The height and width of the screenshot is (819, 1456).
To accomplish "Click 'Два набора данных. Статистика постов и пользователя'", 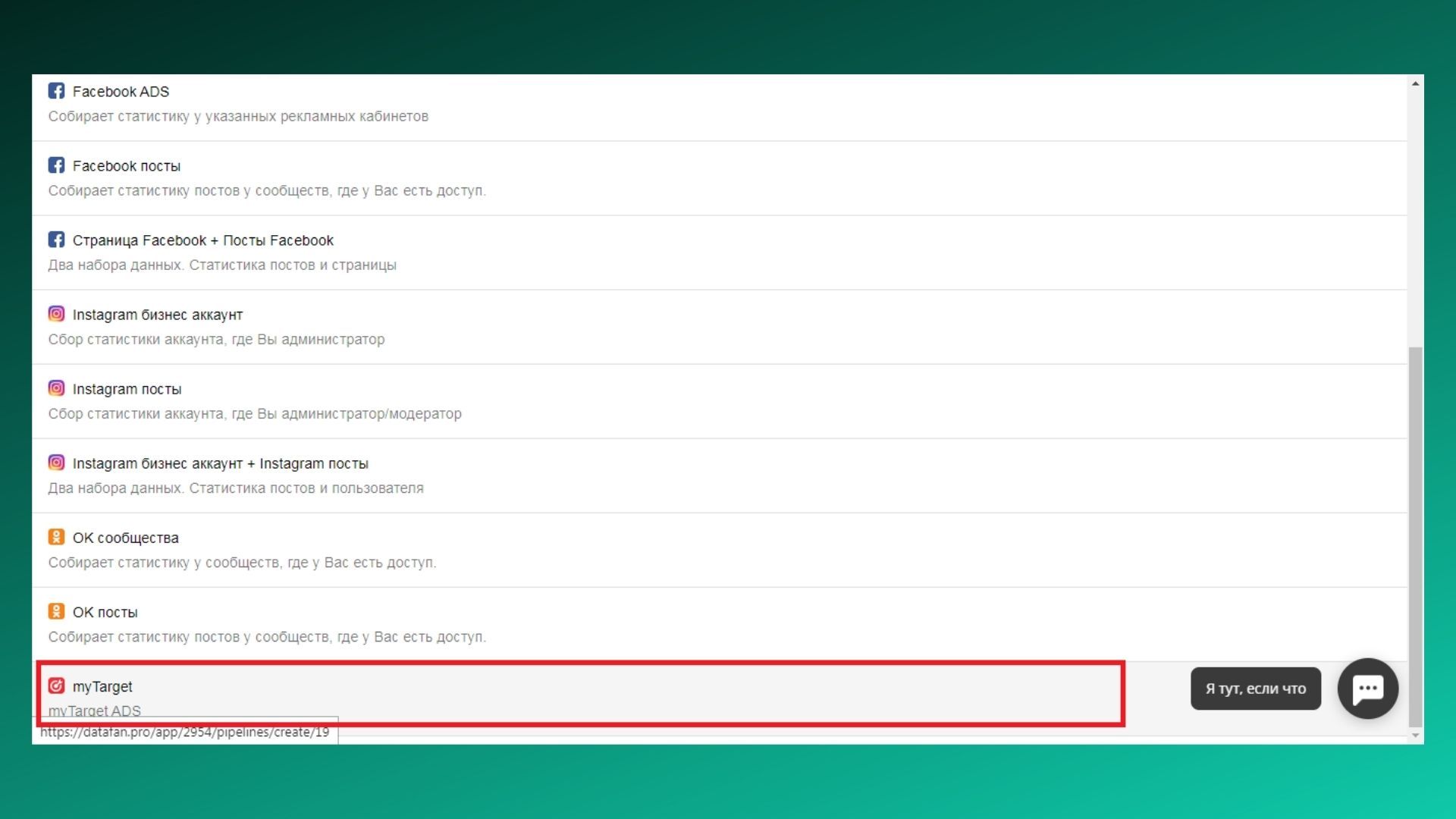I will point(236,488).
